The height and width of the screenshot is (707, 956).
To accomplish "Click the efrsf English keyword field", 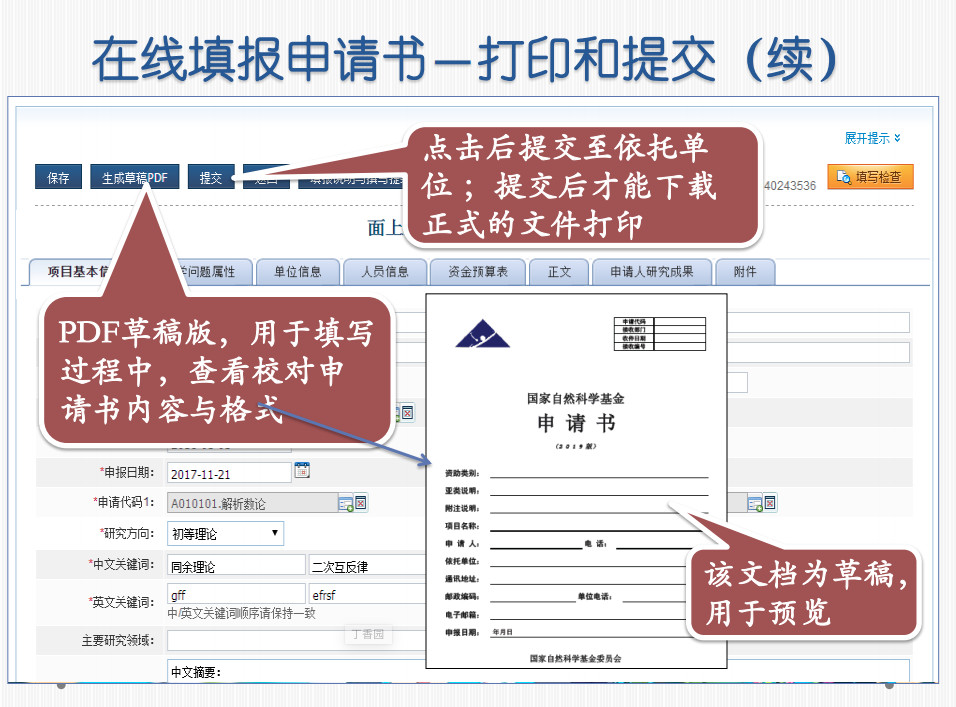I will pos(368,594).
